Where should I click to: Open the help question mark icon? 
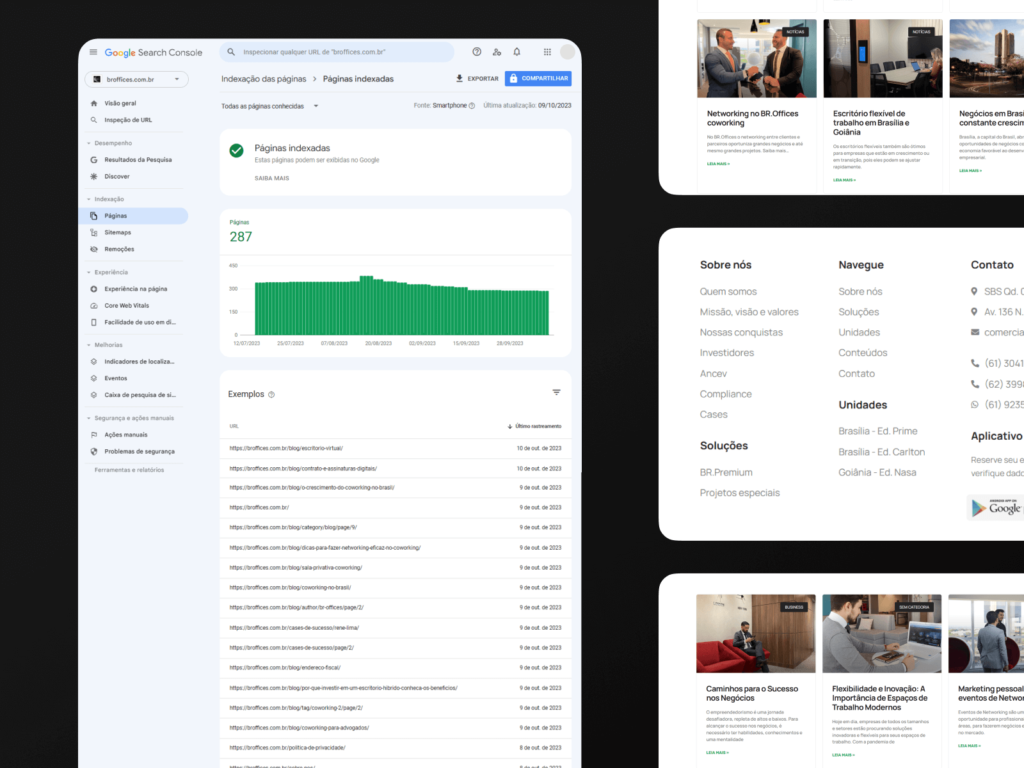coord(477,52)
